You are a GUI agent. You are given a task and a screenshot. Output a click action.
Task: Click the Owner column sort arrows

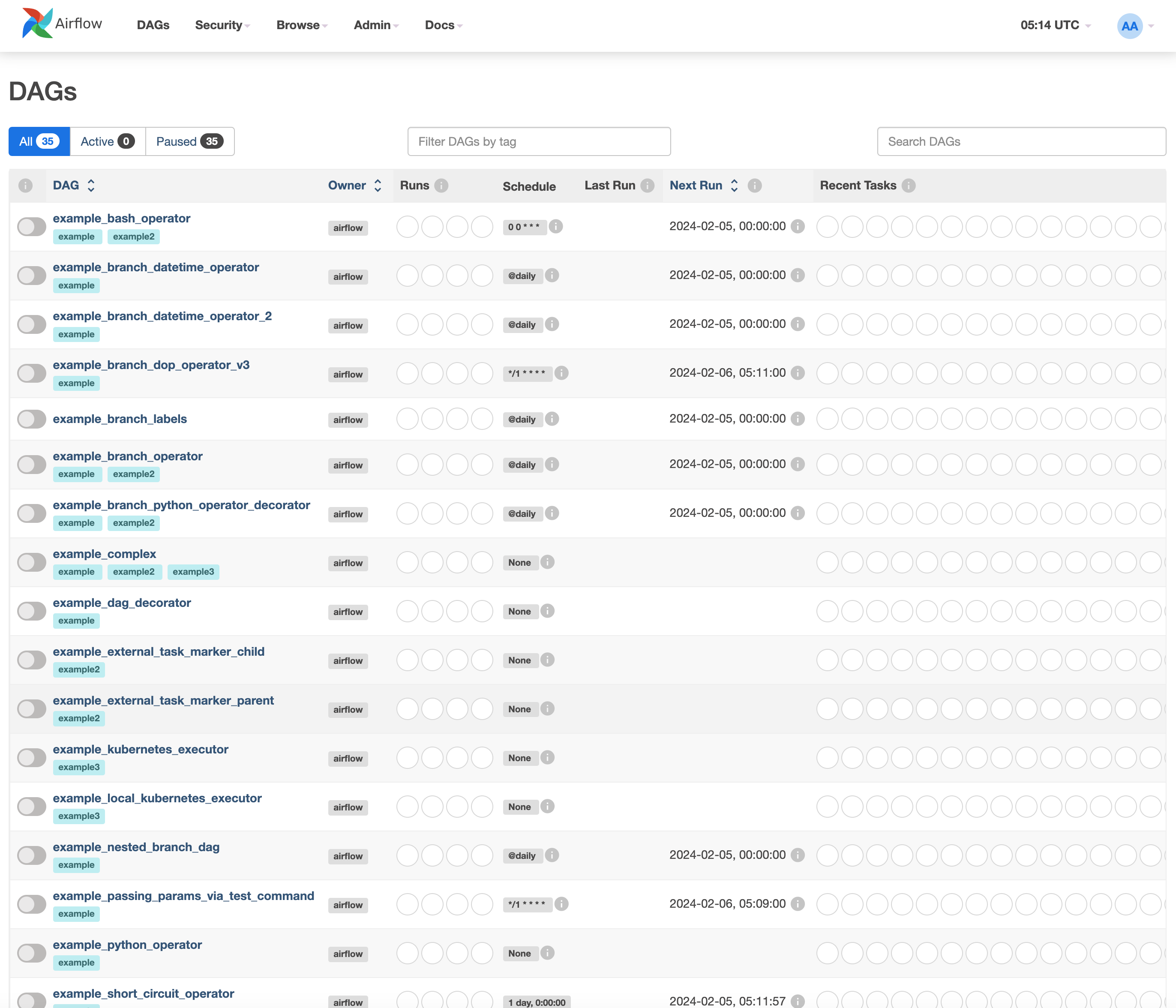[378, 186]
